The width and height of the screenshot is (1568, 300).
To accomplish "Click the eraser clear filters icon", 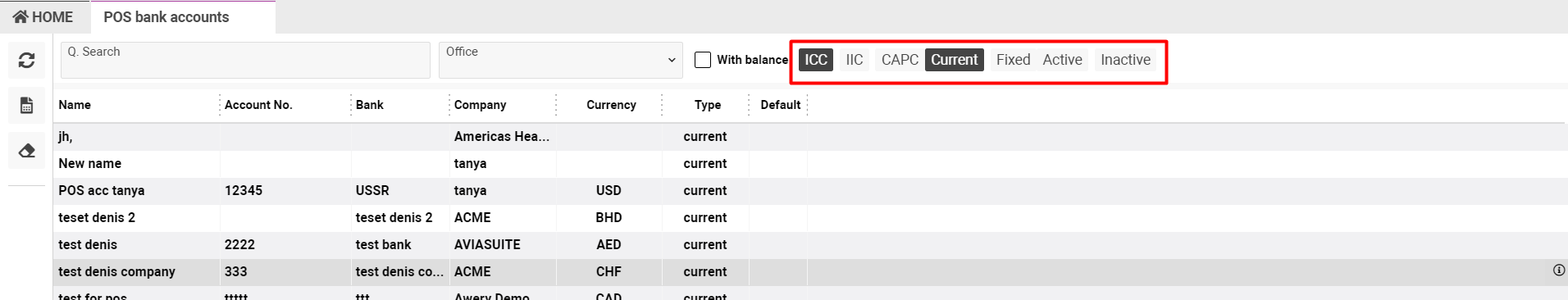I will click(x=26, y=151).
